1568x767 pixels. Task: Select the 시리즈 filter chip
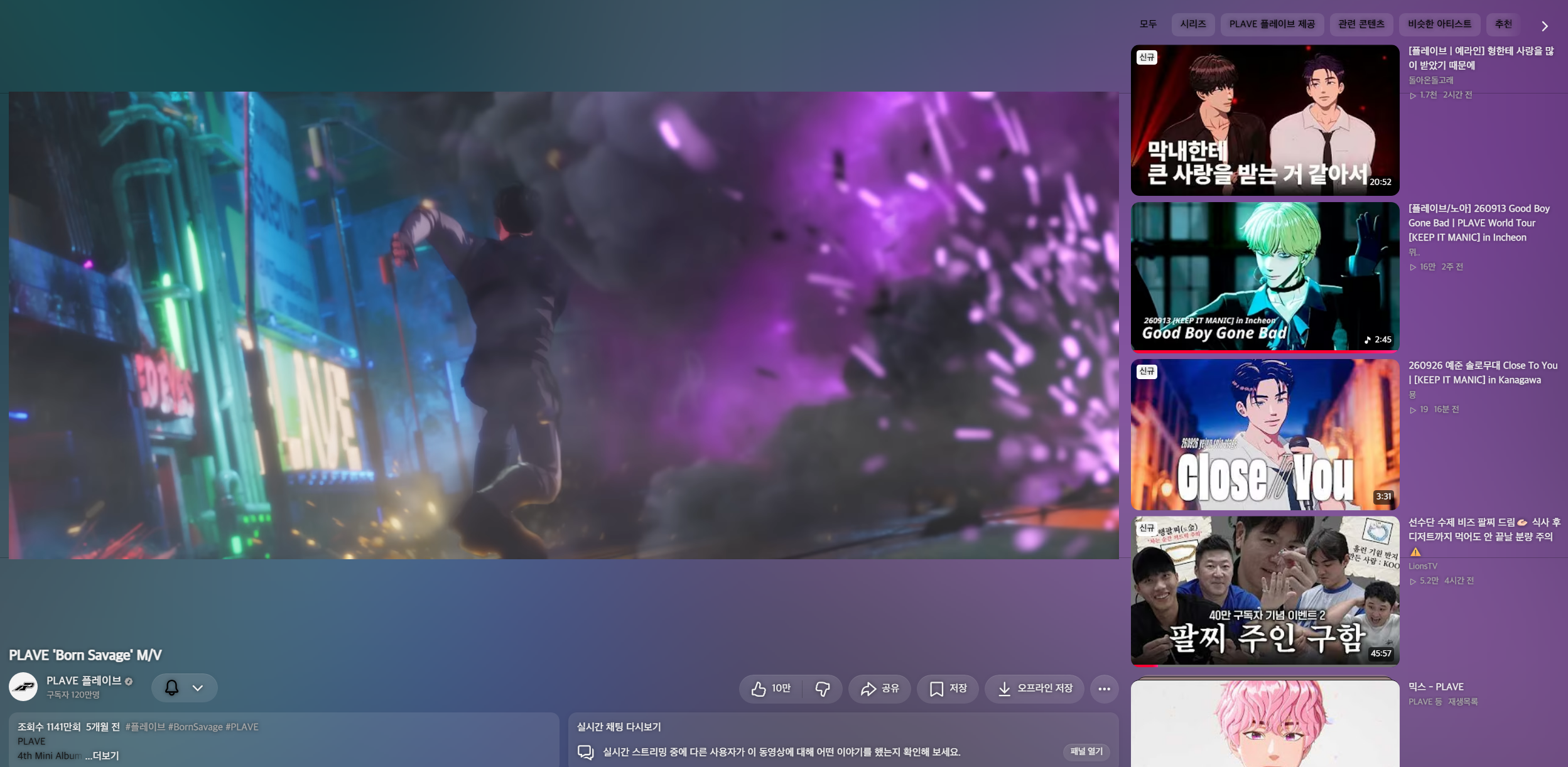pyautogui.click(x=1193, y=24)
